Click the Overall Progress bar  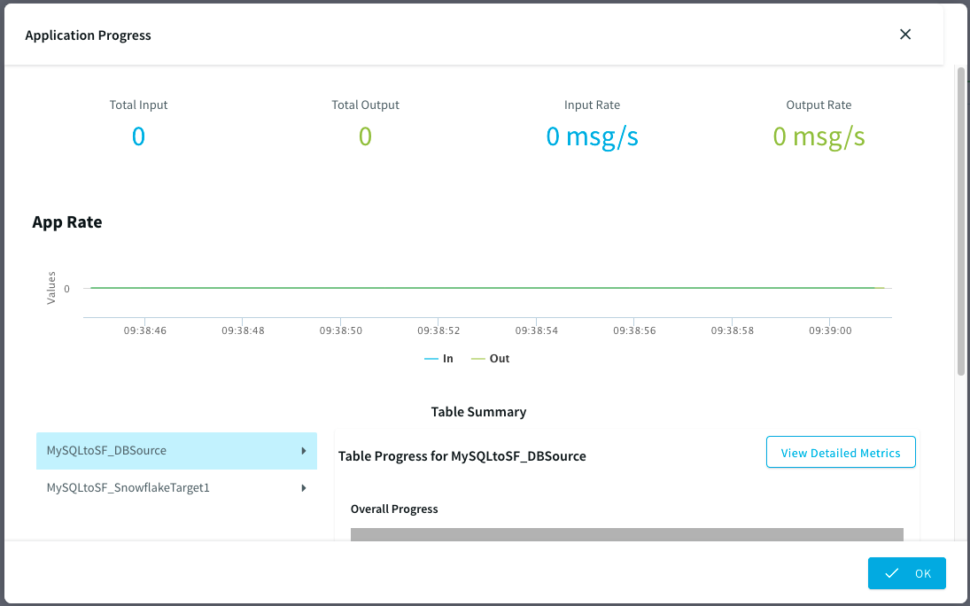click(x=626, y=533)
